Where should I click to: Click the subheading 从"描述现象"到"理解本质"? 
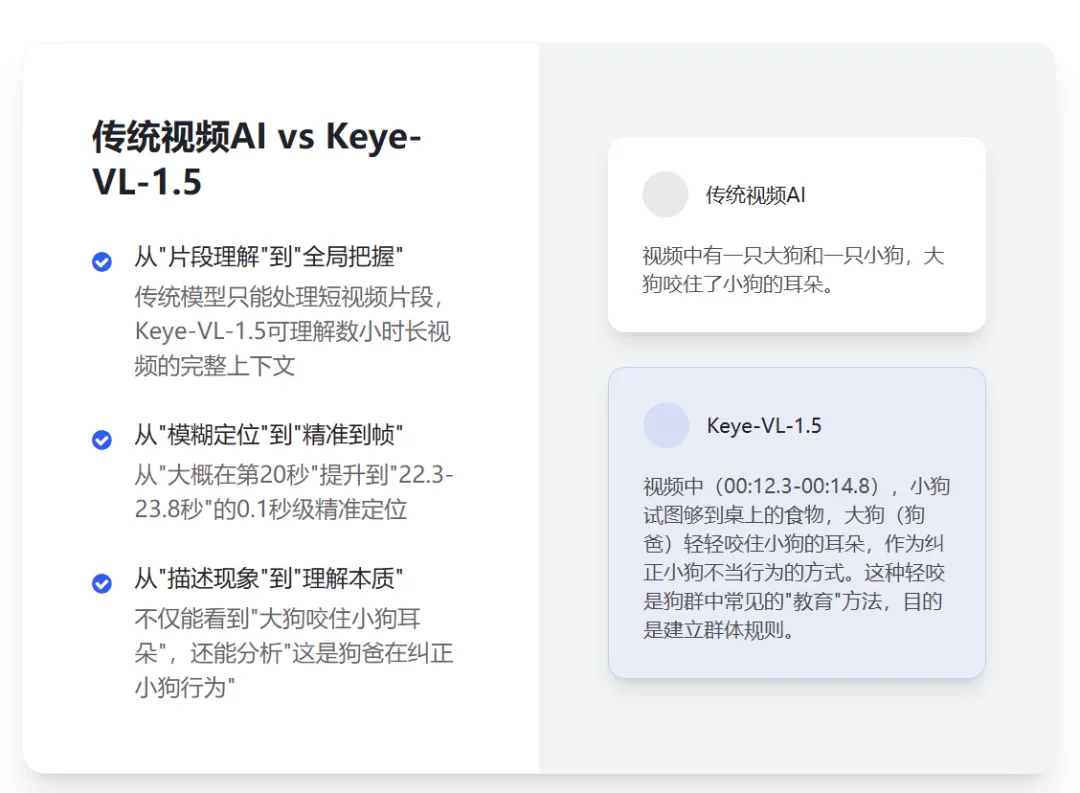click(269, 578)
